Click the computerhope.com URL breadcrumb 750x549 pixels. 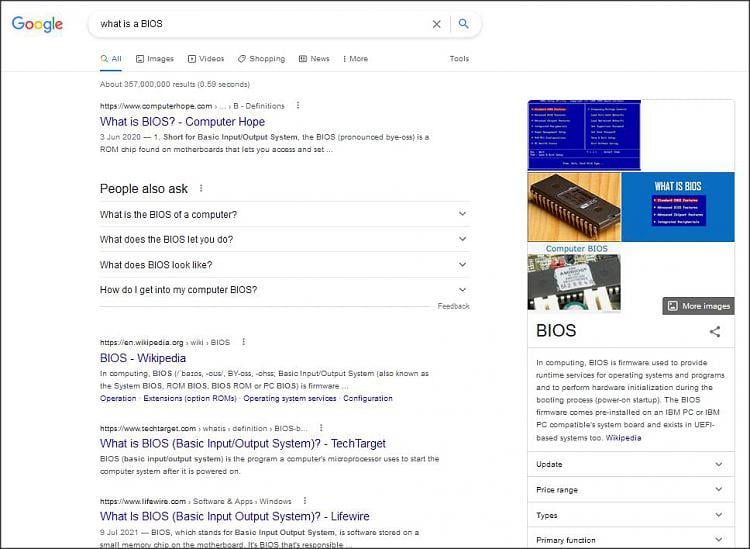[x=192, y=106]
